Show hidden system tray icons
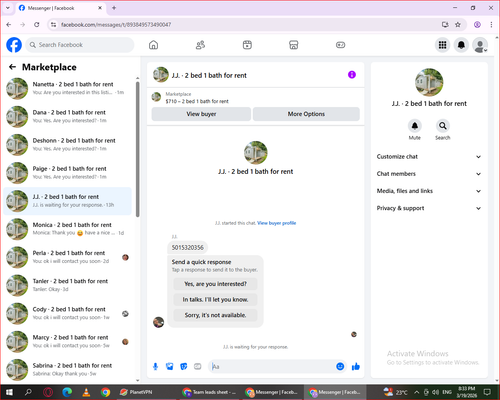500x400 pixels. click(x=417, y=392)
